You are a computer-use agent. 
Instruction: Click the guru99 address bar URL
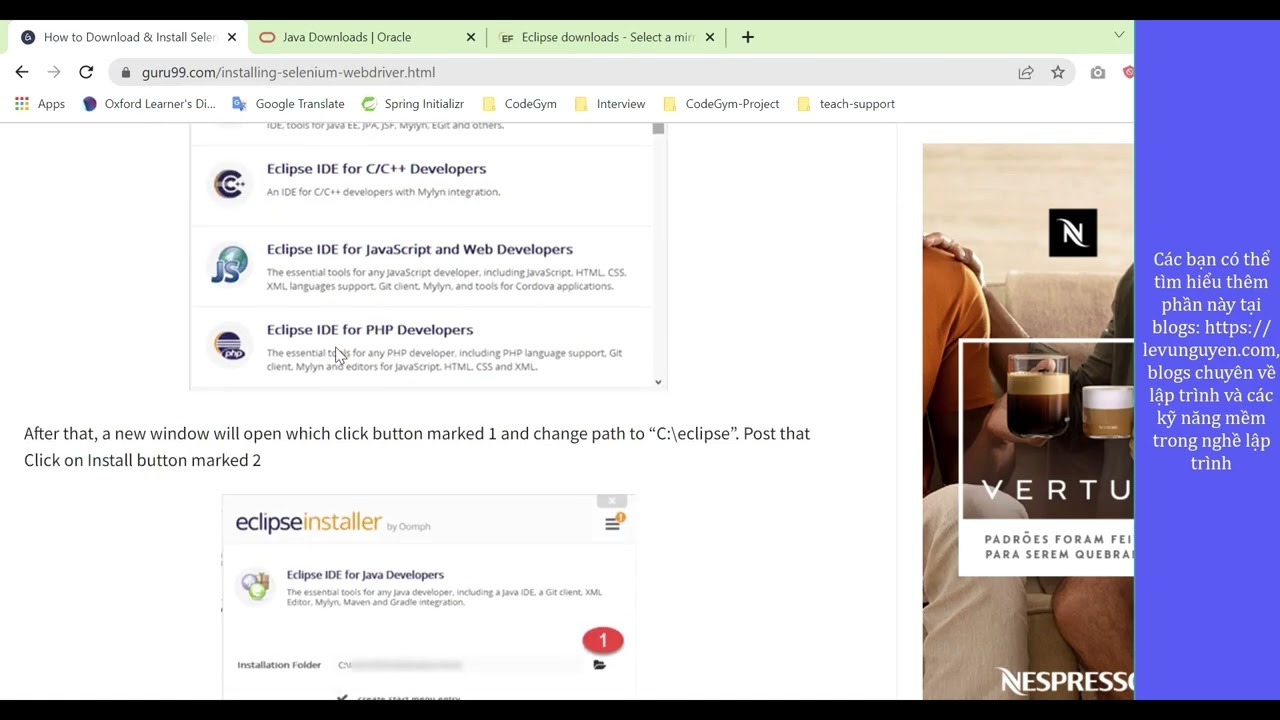coord(288,72)
